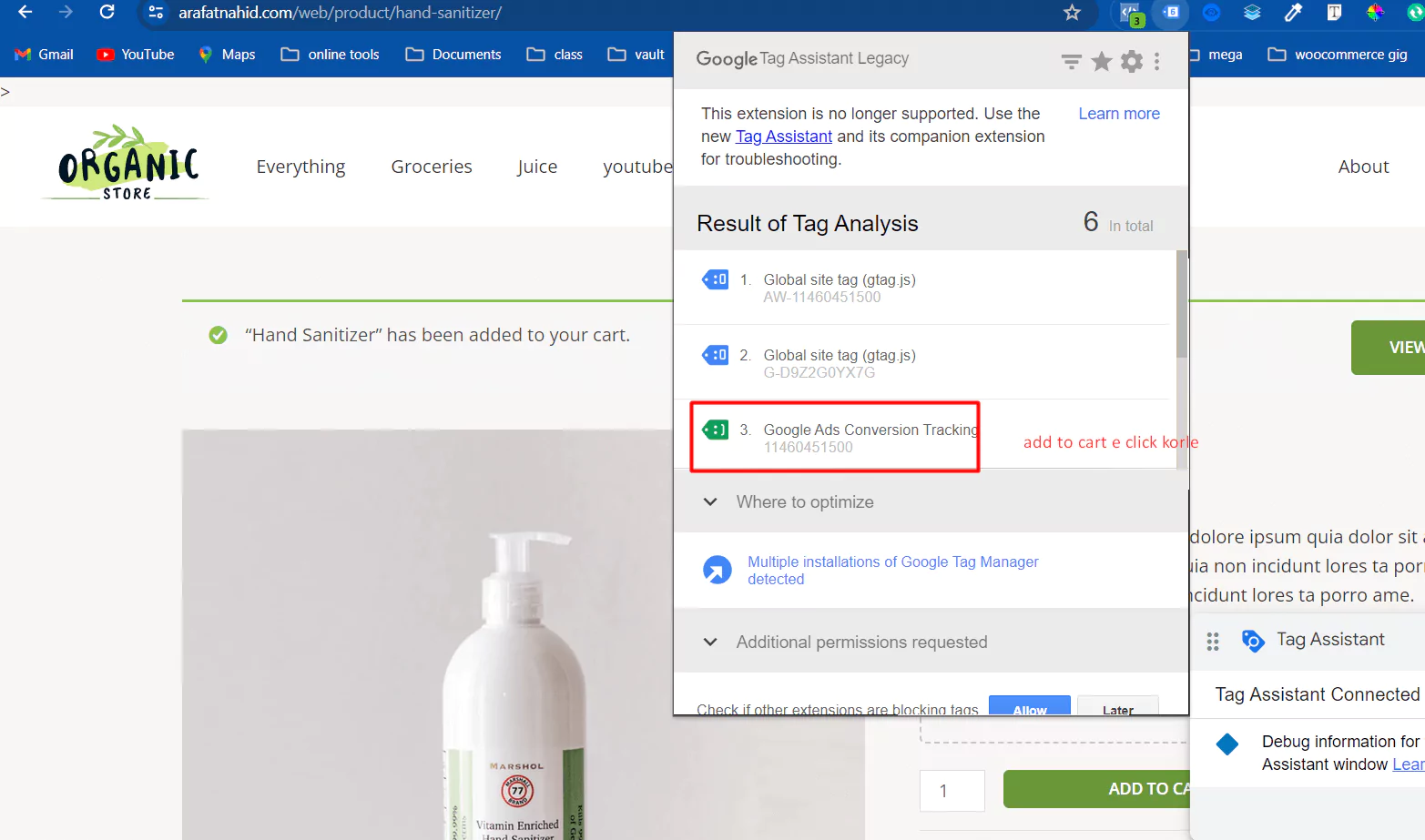
Task: Open the tag filter icon in Tag Assistant
Action: [x=1072, y=61]
